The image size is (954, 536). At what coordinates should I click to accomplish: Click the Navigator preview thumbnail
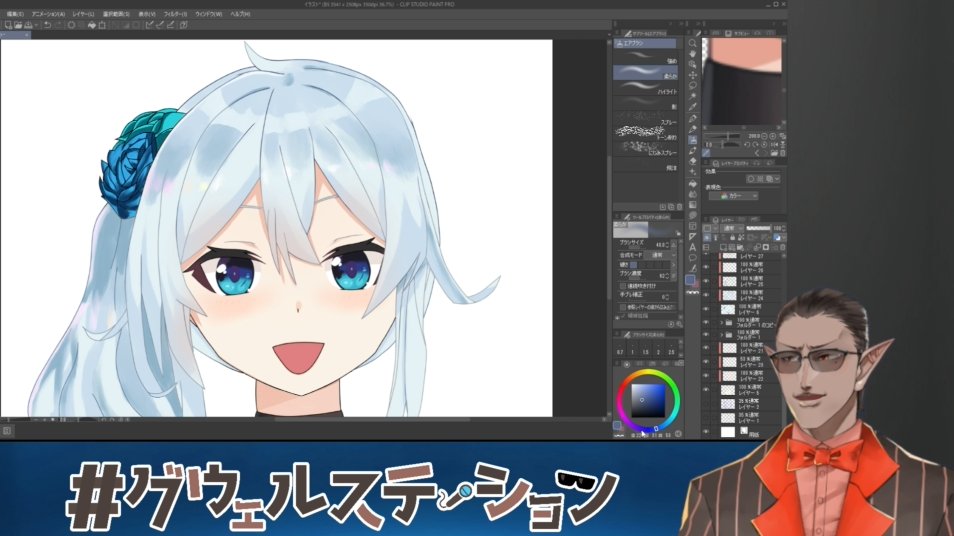742,81
